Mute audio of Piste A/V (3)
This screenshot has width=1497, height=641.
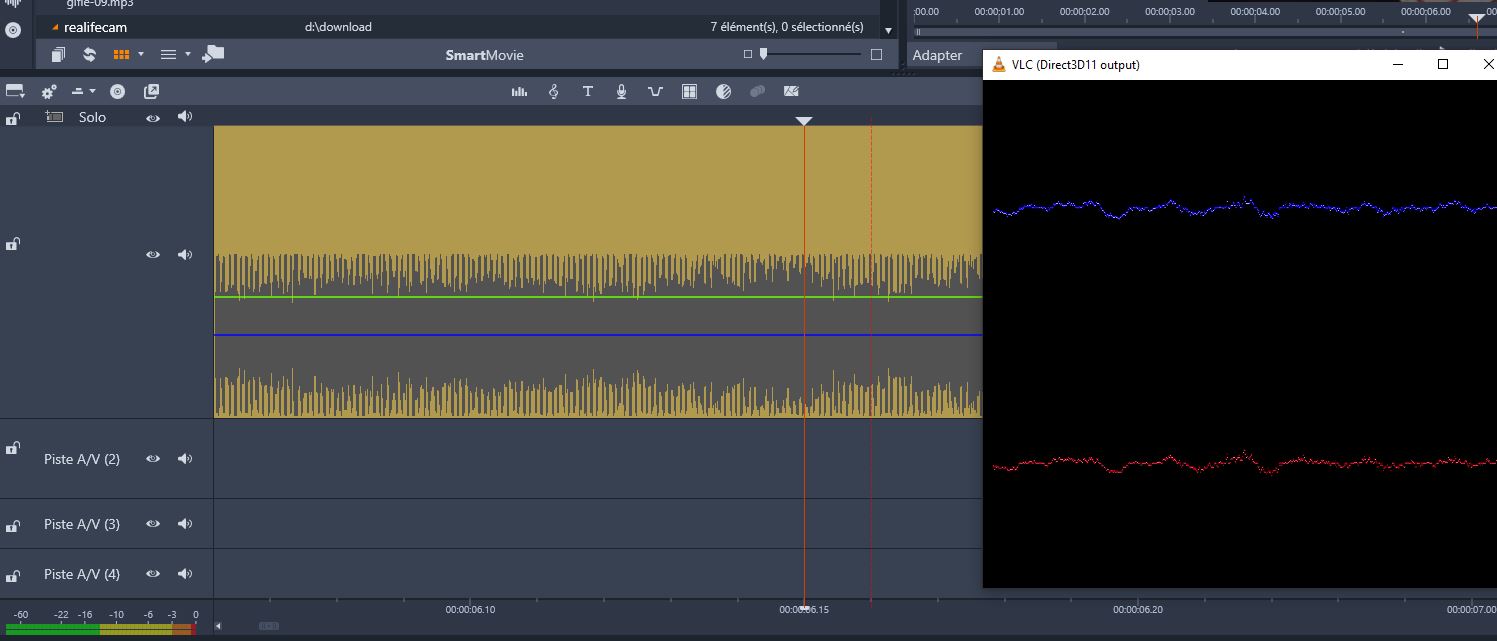(185, 524)
